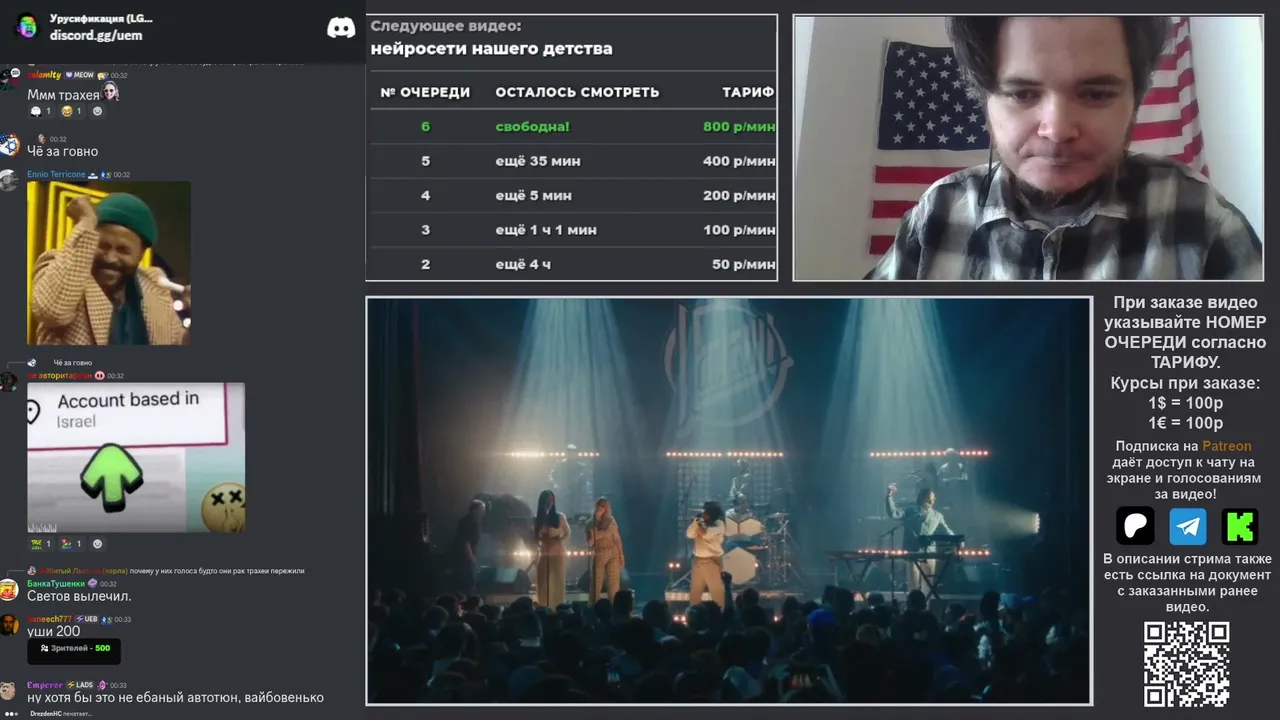The image size is (1280, 720).
Task: Add a reaction to the Israel image message
Action: pyautogui.click(x=97, y=544)
